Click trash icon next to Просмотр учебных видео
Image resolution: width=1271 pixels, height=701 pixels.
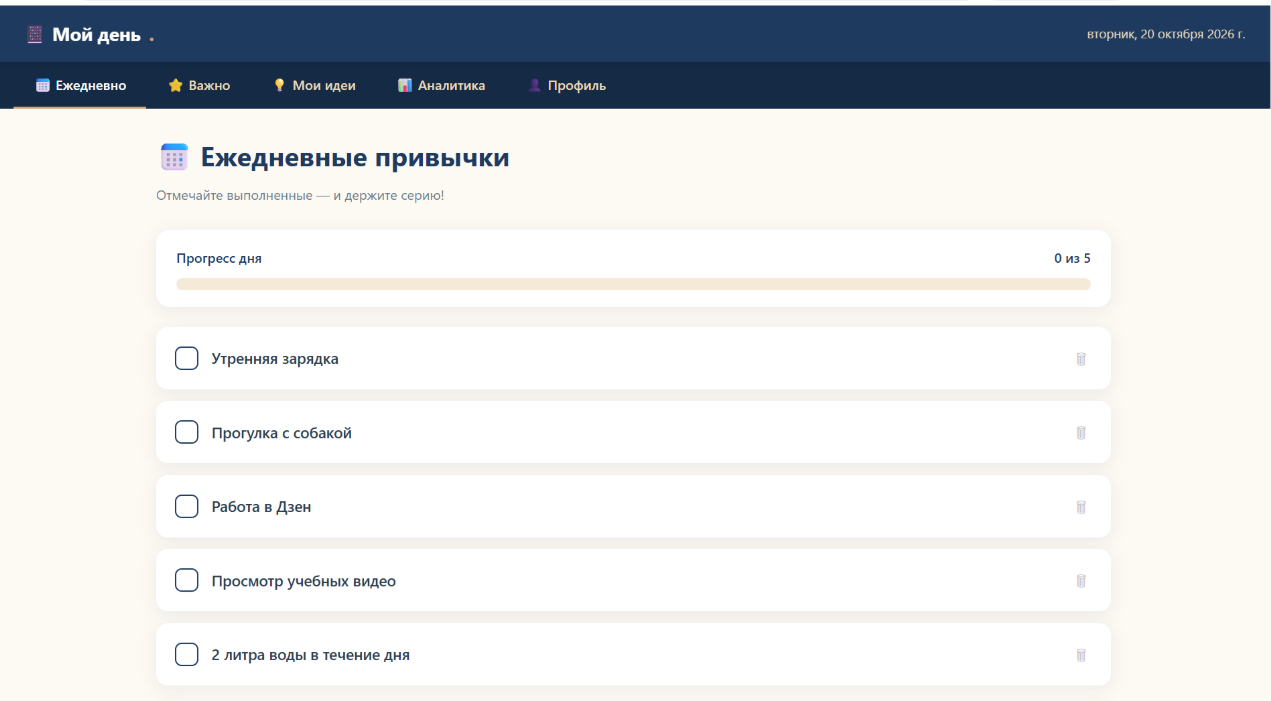pos(1080,581)
